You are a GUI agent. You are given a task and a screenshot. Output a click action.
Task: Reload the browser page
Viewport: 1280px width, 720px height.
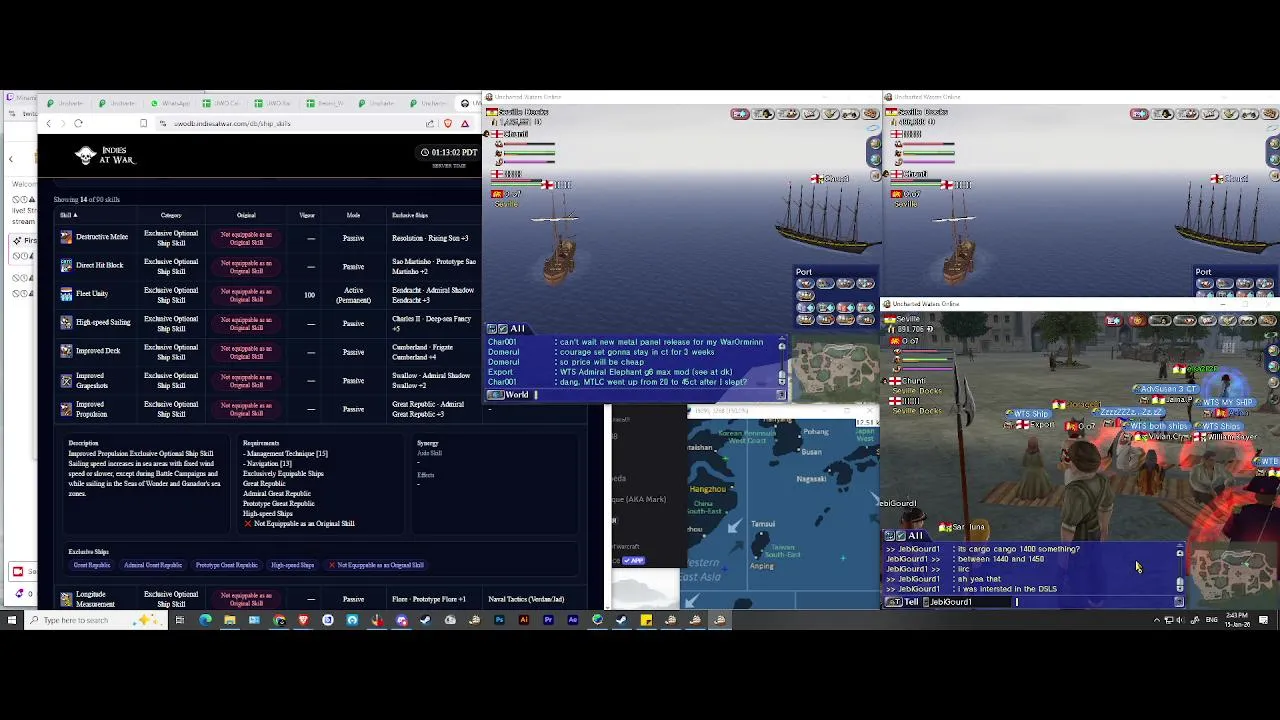click(x=78, y=123)
